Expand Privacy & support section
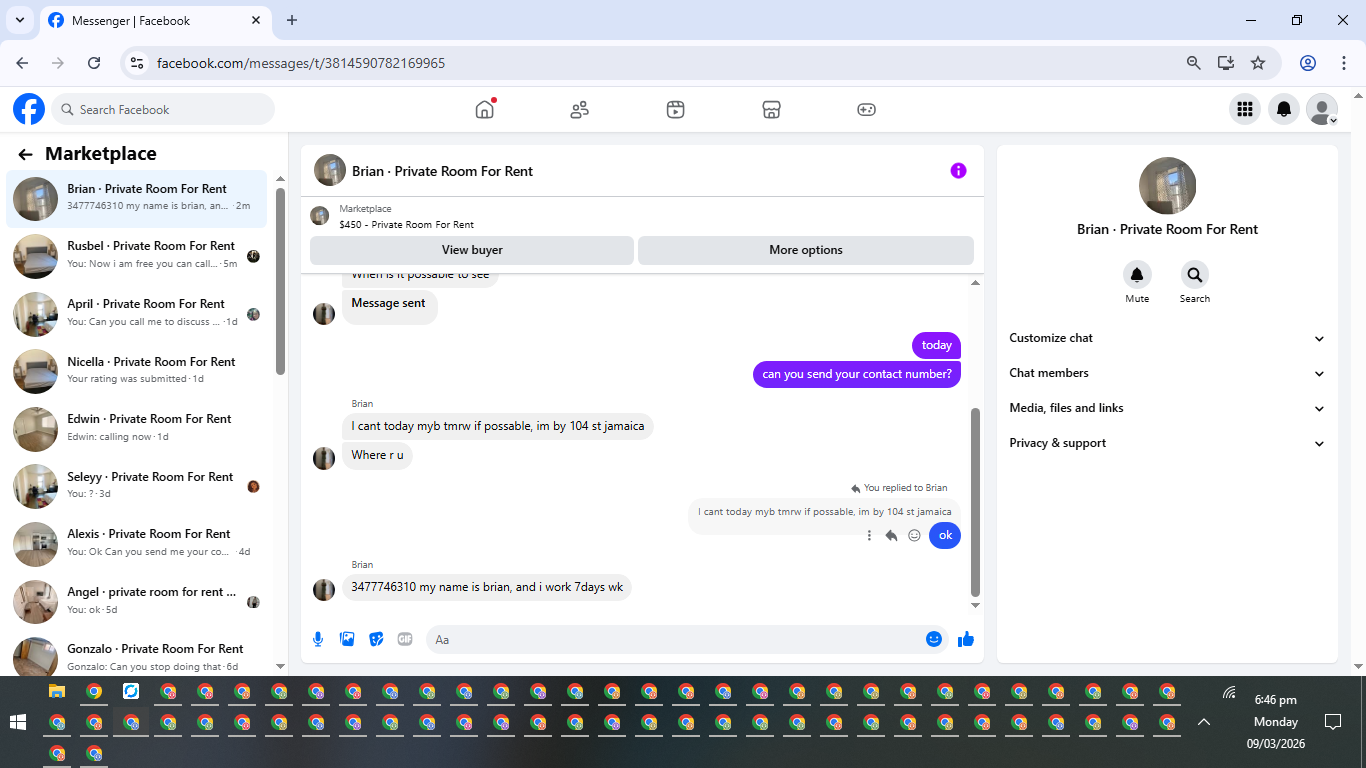Viewport: 1366px width, 768px height. pos(1167,443)
